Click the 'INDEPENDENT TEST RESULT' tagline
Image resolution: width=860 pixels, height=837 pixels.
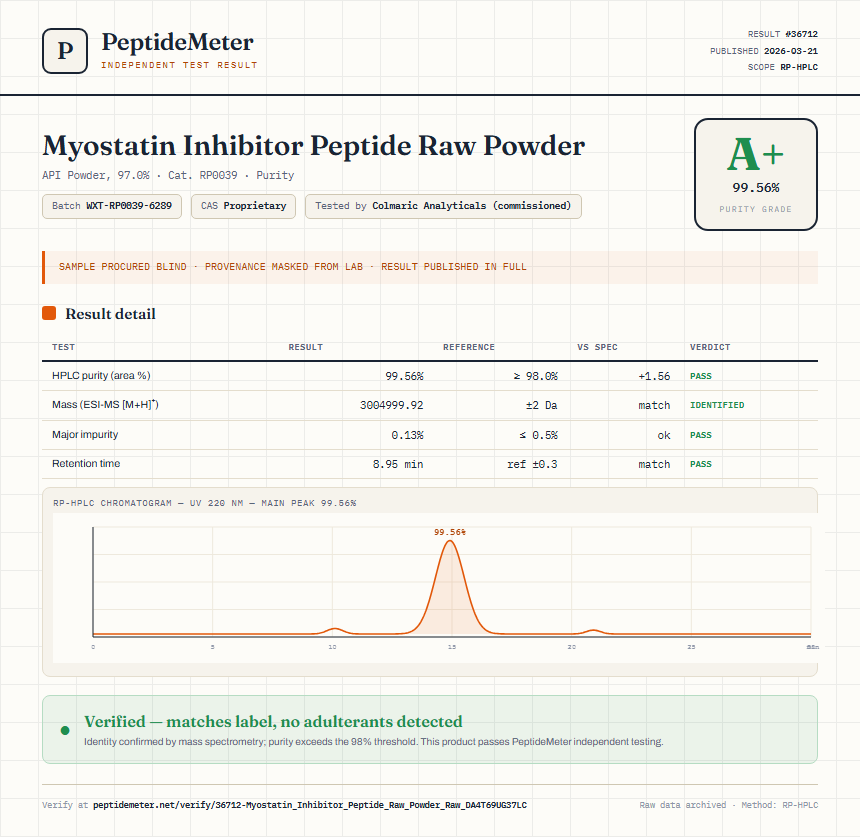tap(179, 65)
